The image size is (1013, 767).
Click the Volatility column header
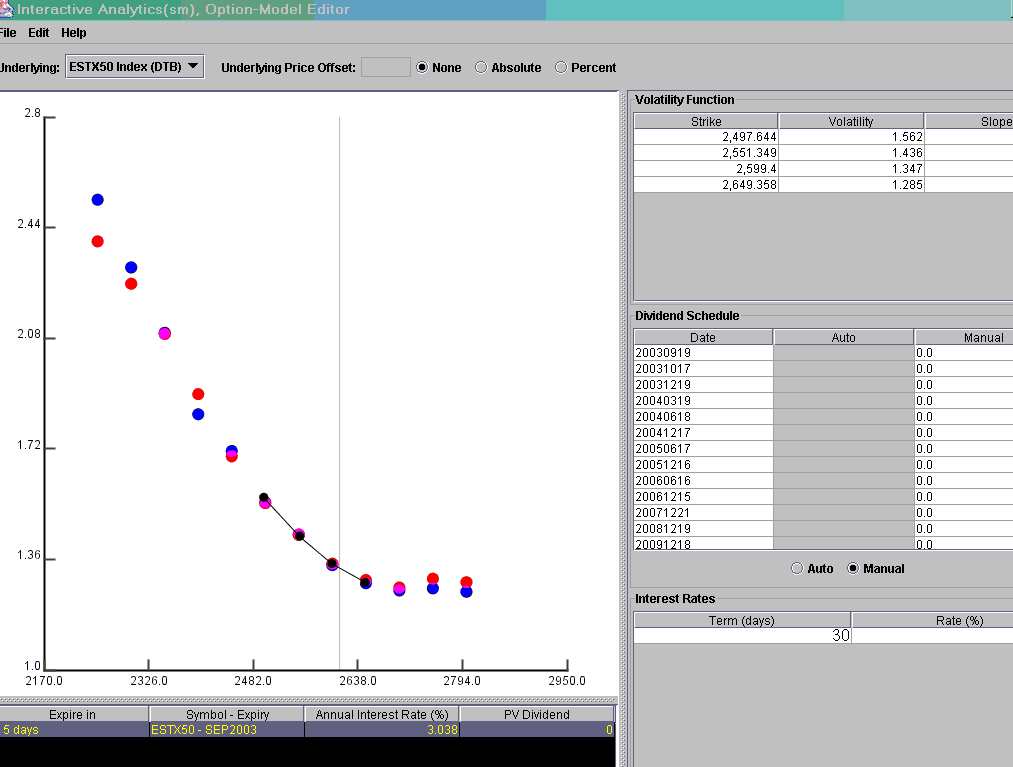coord(850,121)
